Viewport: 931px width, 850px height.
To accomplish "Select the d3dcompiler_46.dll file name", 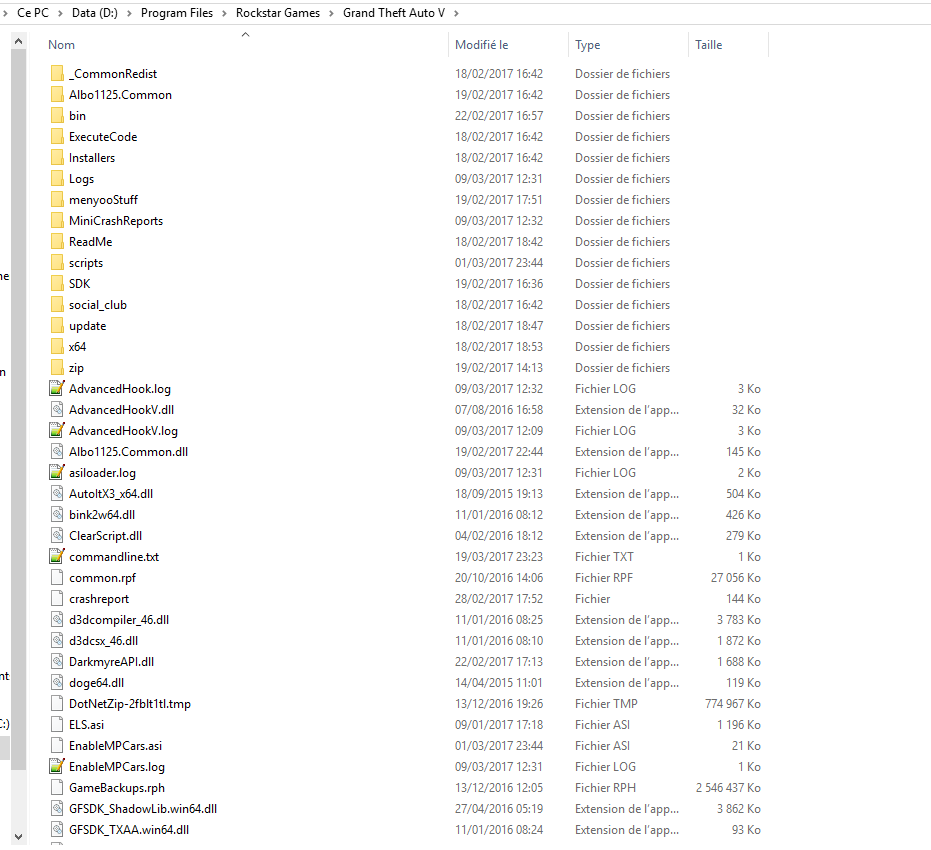I will [119, 620].
